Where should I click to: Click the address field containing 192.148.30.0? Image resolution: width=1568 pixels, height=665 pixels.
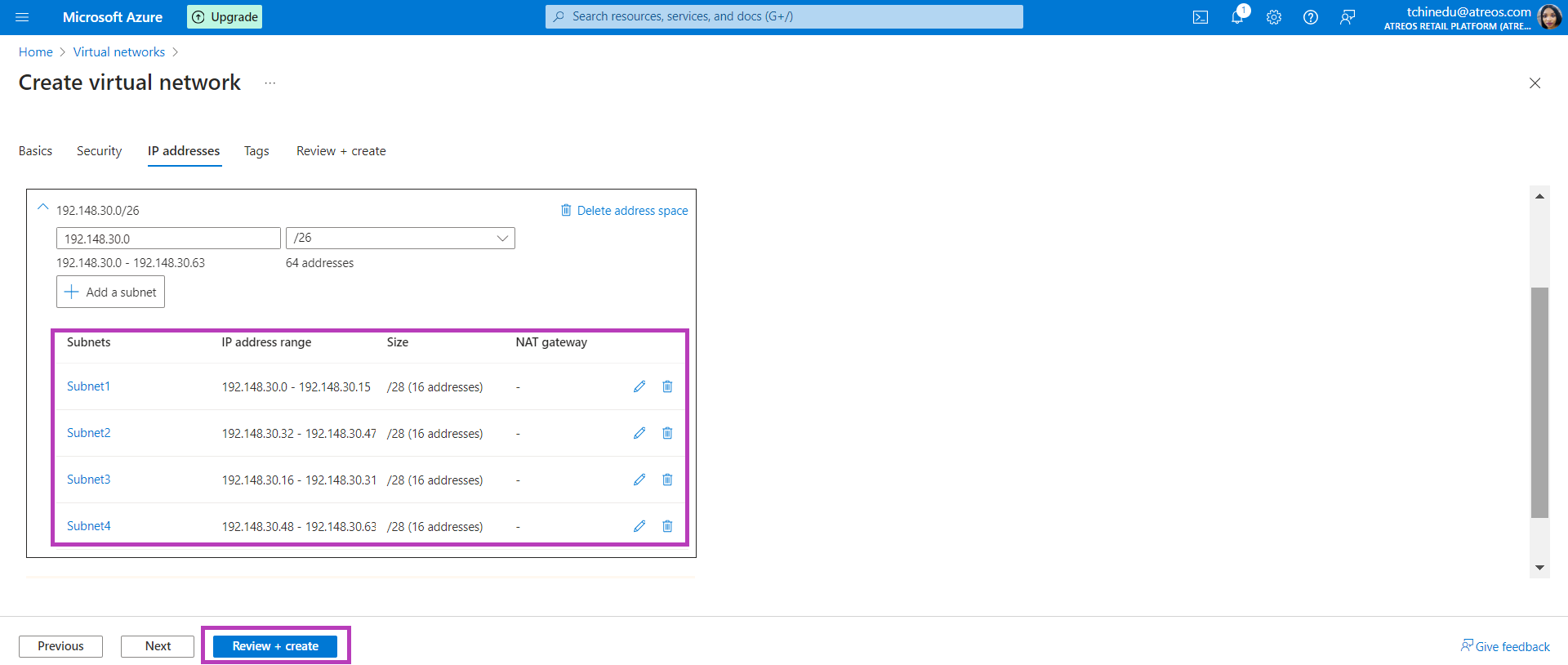pos(168,239)
